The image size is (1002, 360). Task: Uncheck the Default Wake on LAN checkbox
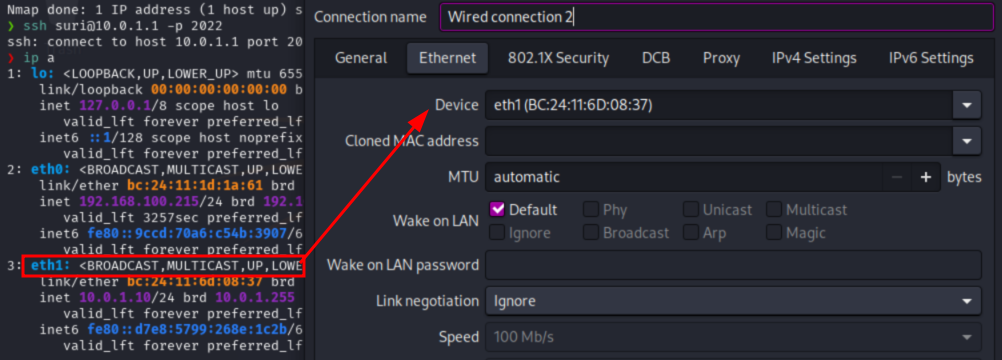[498, 209]
